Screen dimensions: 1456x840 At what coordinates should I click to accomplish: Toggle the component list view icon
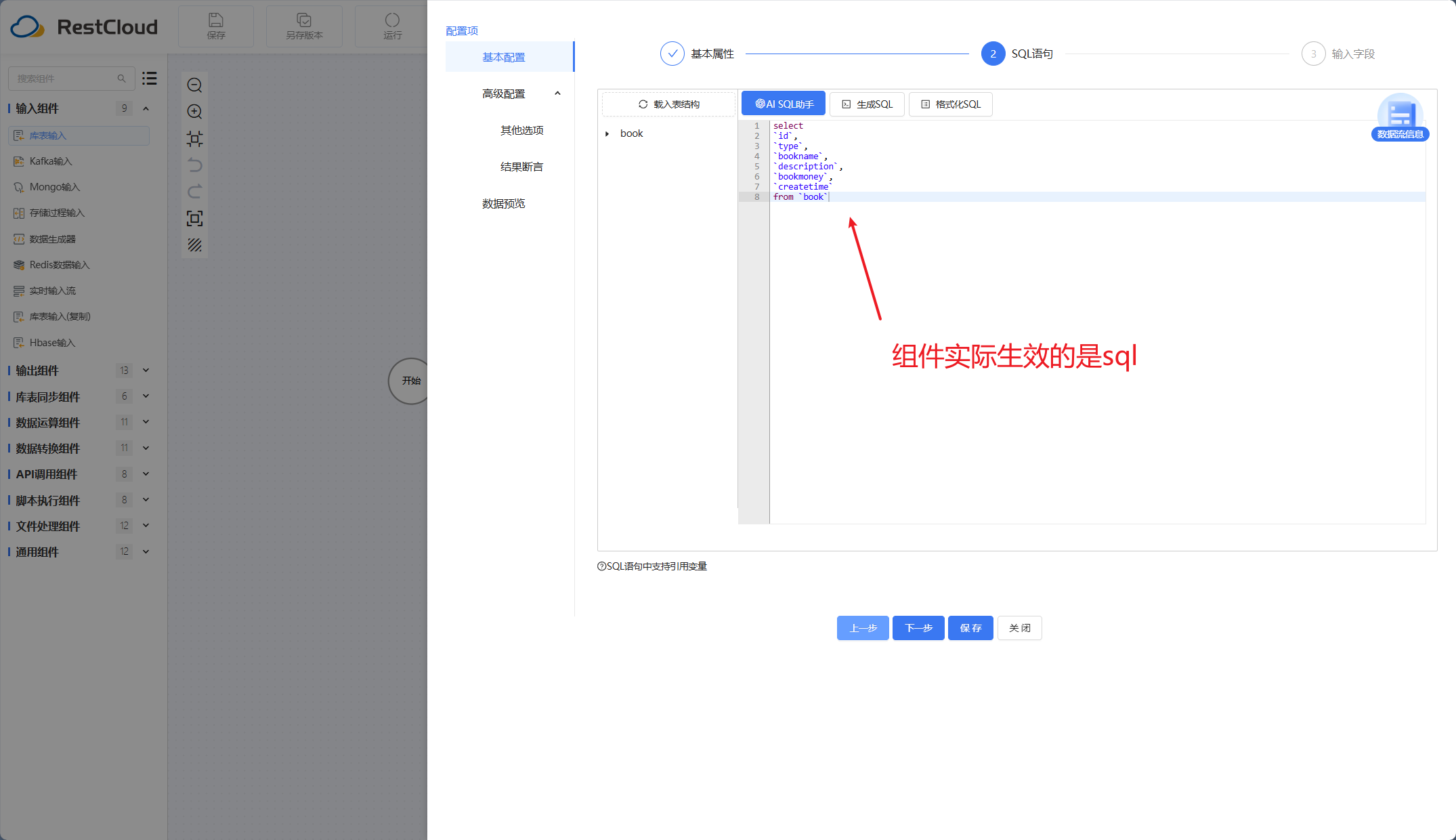click(x=150, y=79)
